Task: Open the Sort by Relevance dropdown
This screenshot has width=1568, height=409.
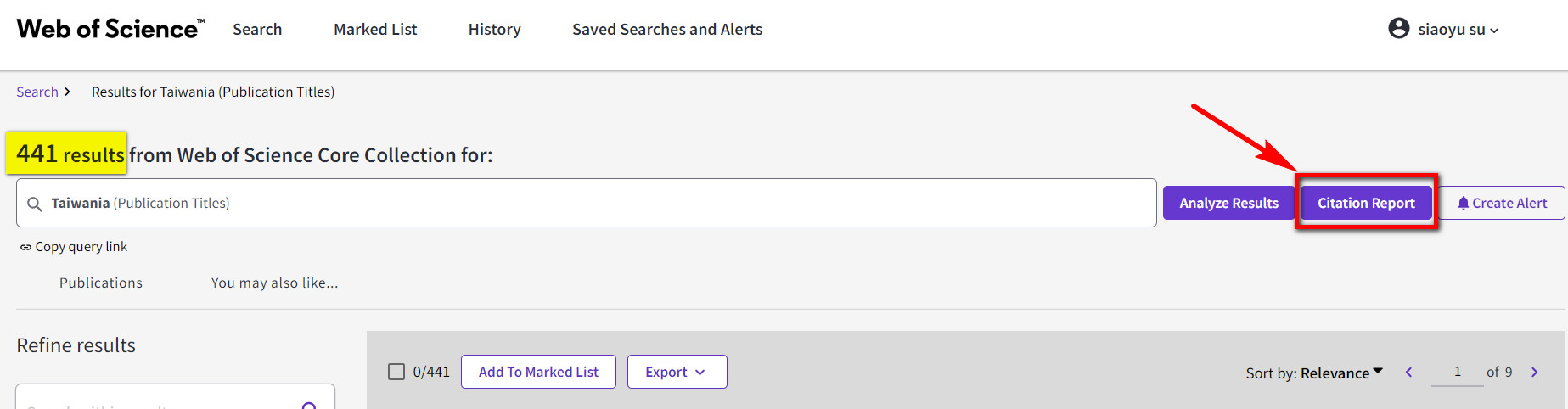Action: pyautogui.click(x=1314, y=373)
